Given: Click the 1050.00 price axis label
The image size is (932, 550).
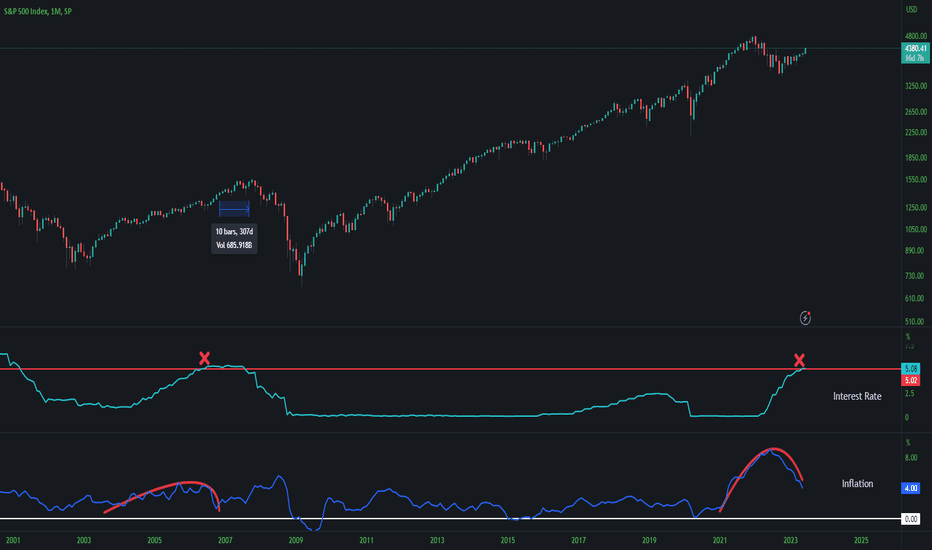Looking at the screenshot, I should click(x=916, y=230).
